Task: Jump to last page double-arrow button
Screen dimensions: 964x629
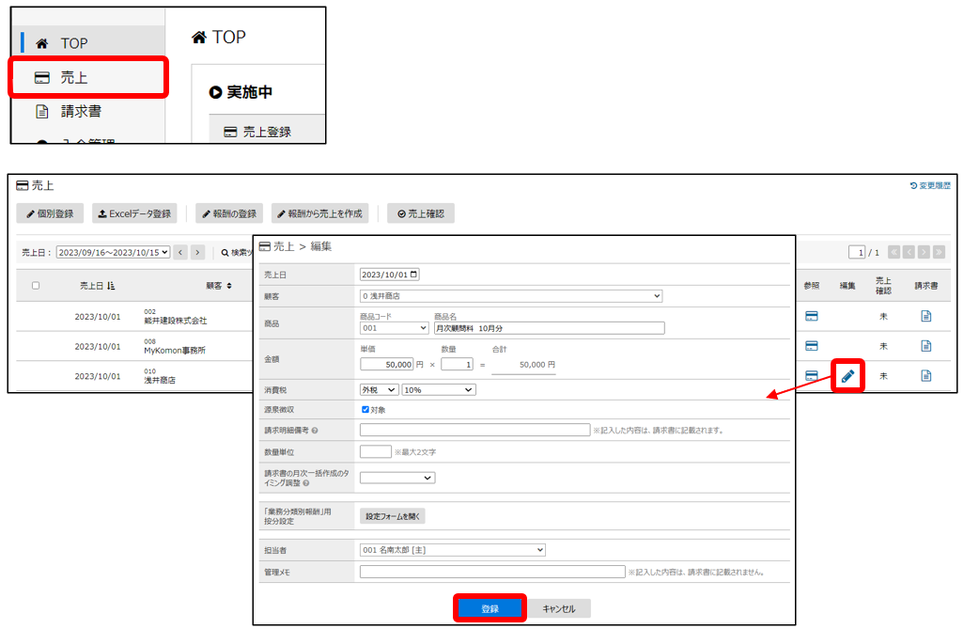Action: (x=937, y=252)
